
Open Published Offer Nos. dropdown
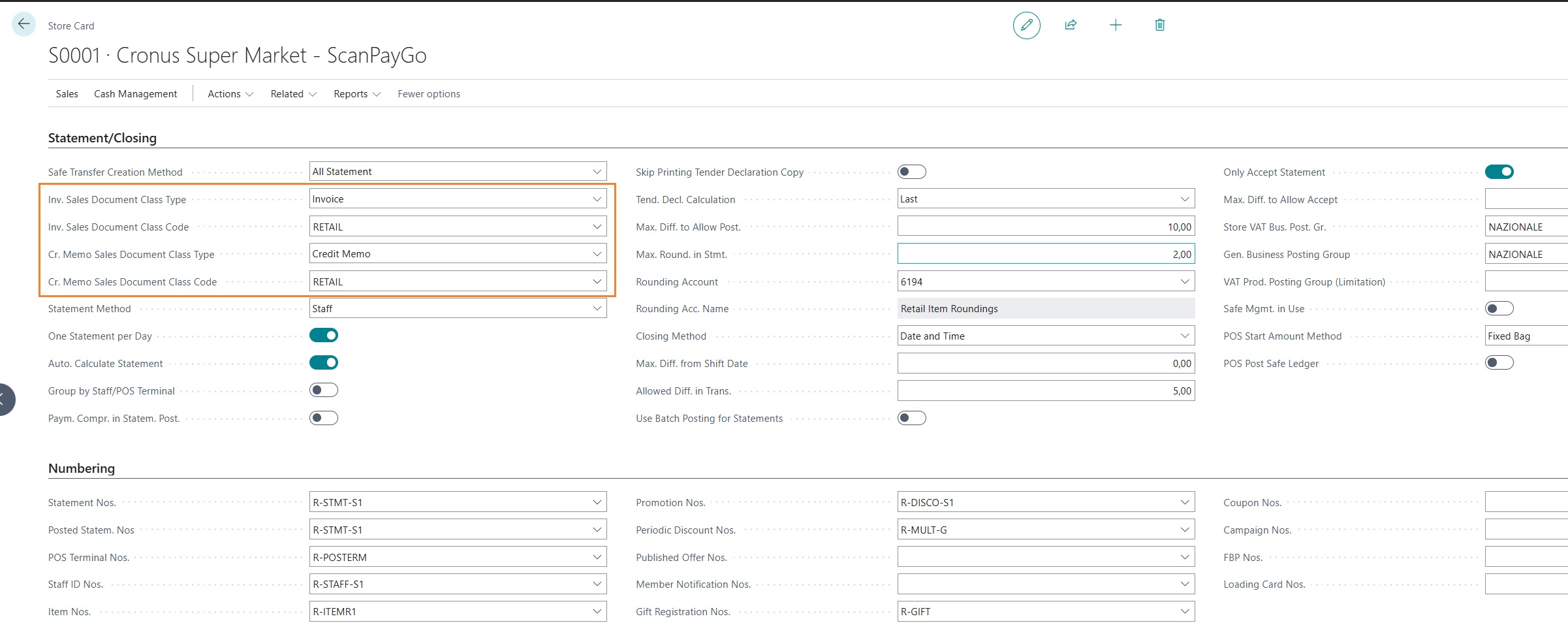[1185, 557]
